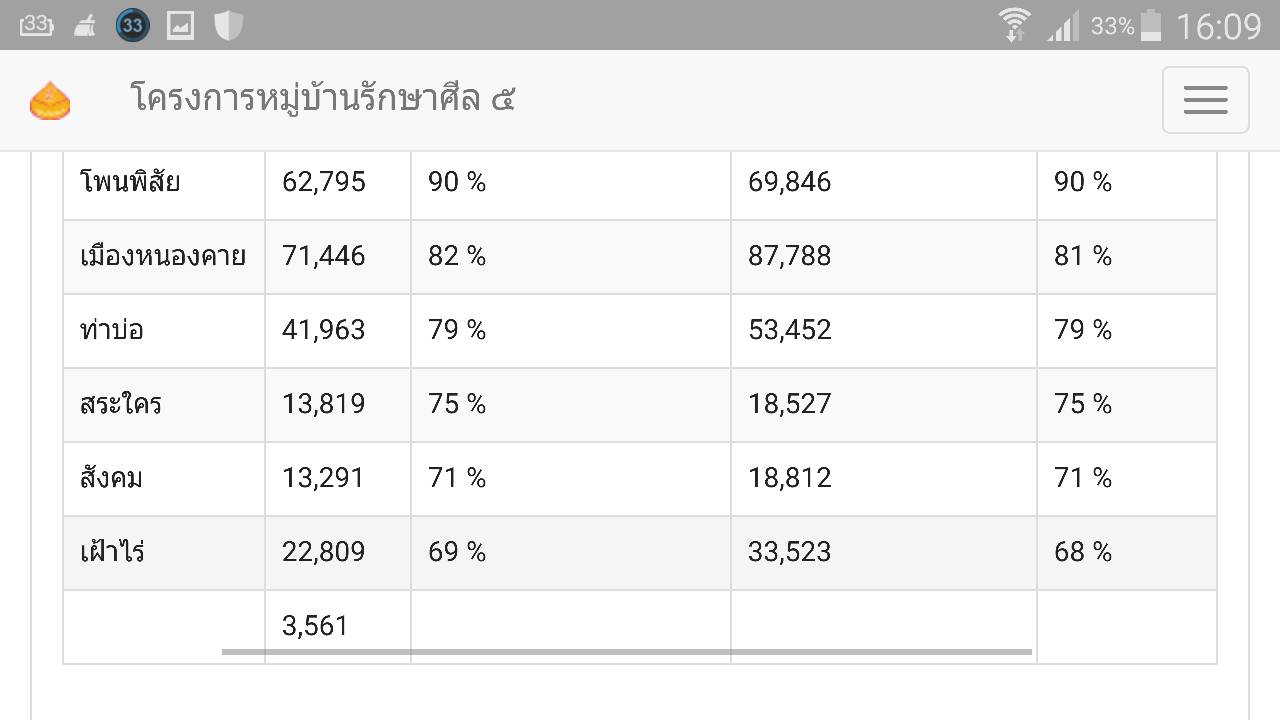
Task: Tap the เฝ้าไร่ district name cell
Action: pos(164,553)
